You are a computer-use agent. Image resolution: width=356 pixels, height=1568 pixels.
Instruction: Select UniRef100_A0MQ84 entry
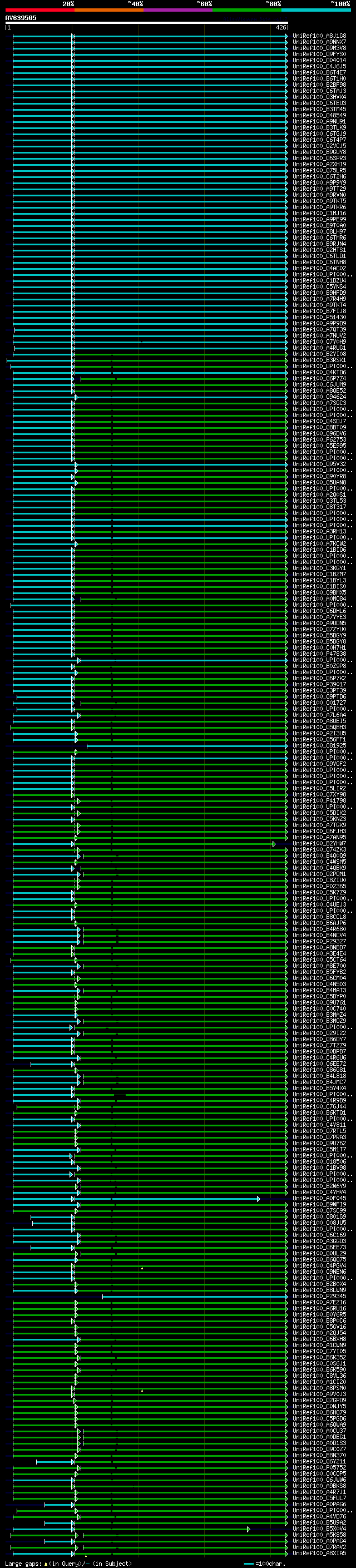(319, 598)
